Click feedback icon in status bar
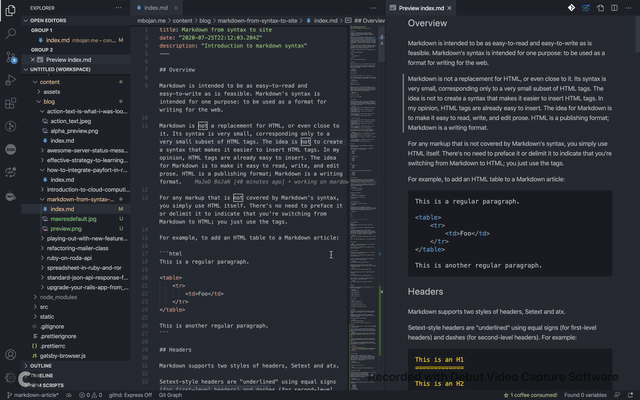Viewport: 640px width, 400px height. [x=617, y=395]
